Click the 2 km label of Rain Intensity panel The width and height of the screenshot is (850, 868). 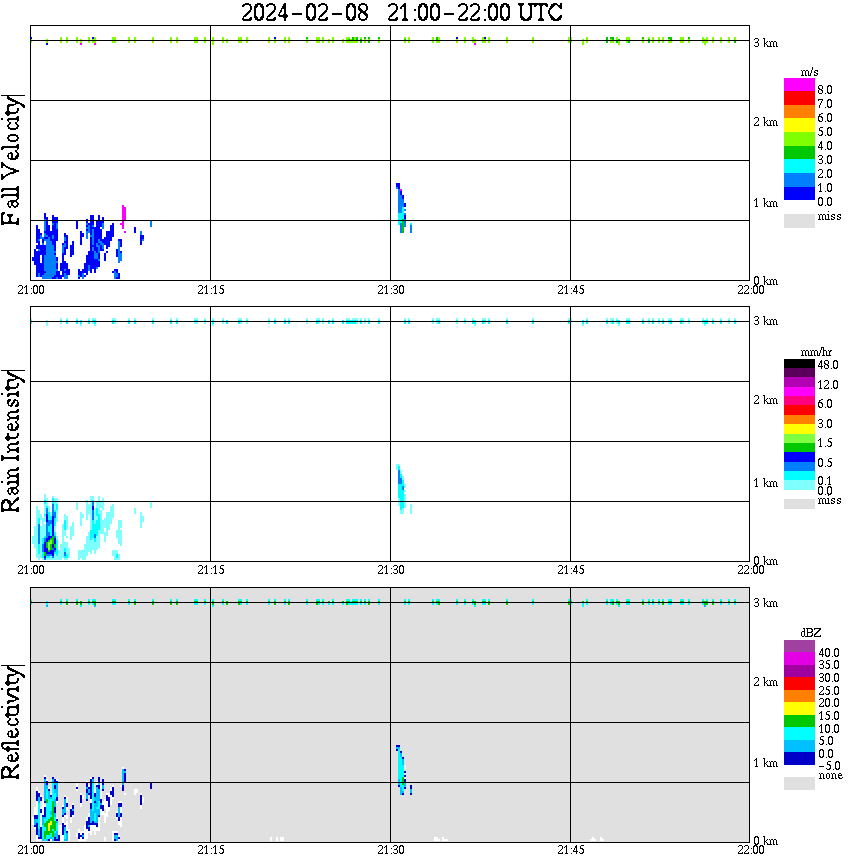click(x=765, y=400)
